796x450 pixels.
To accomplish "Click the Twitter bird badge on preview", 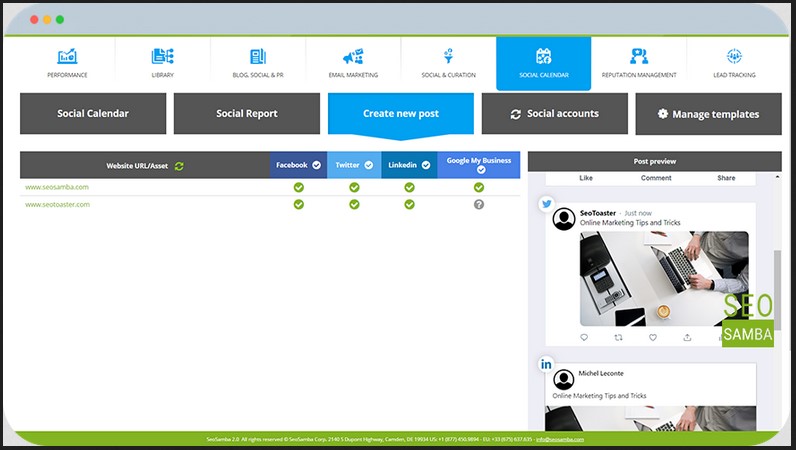I will 546,204.
